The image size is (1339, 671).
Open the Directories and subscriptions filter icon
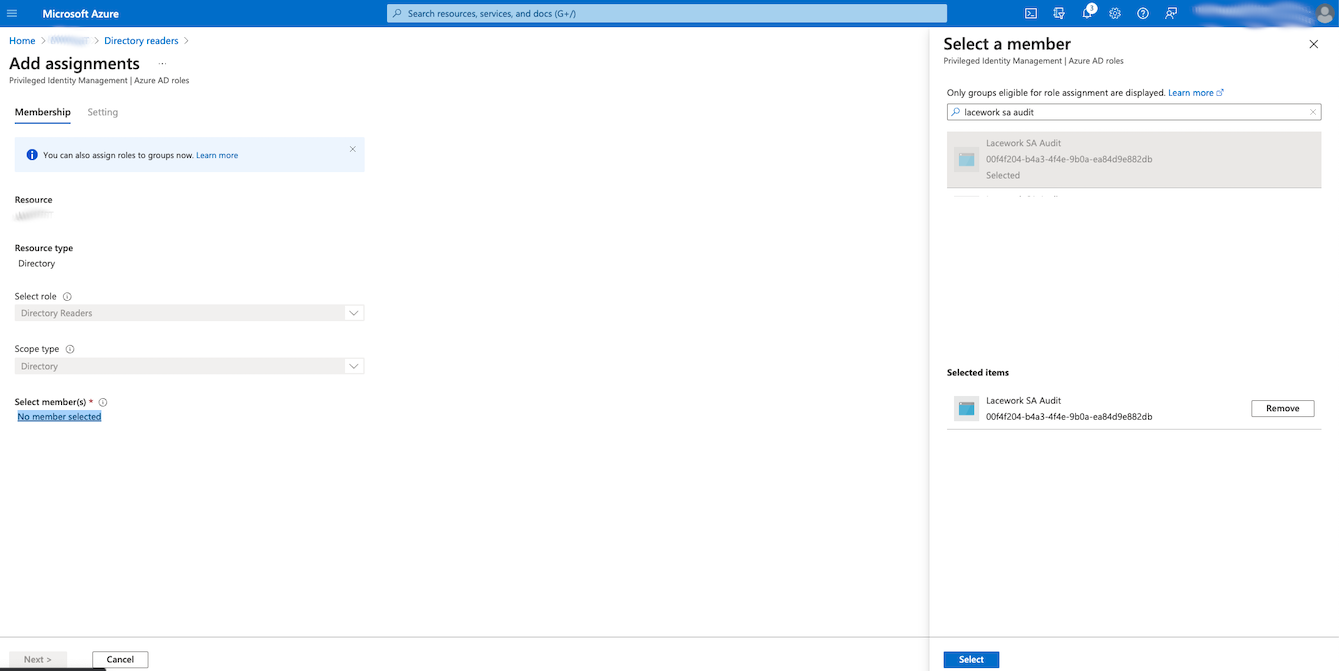point(1059,13)
